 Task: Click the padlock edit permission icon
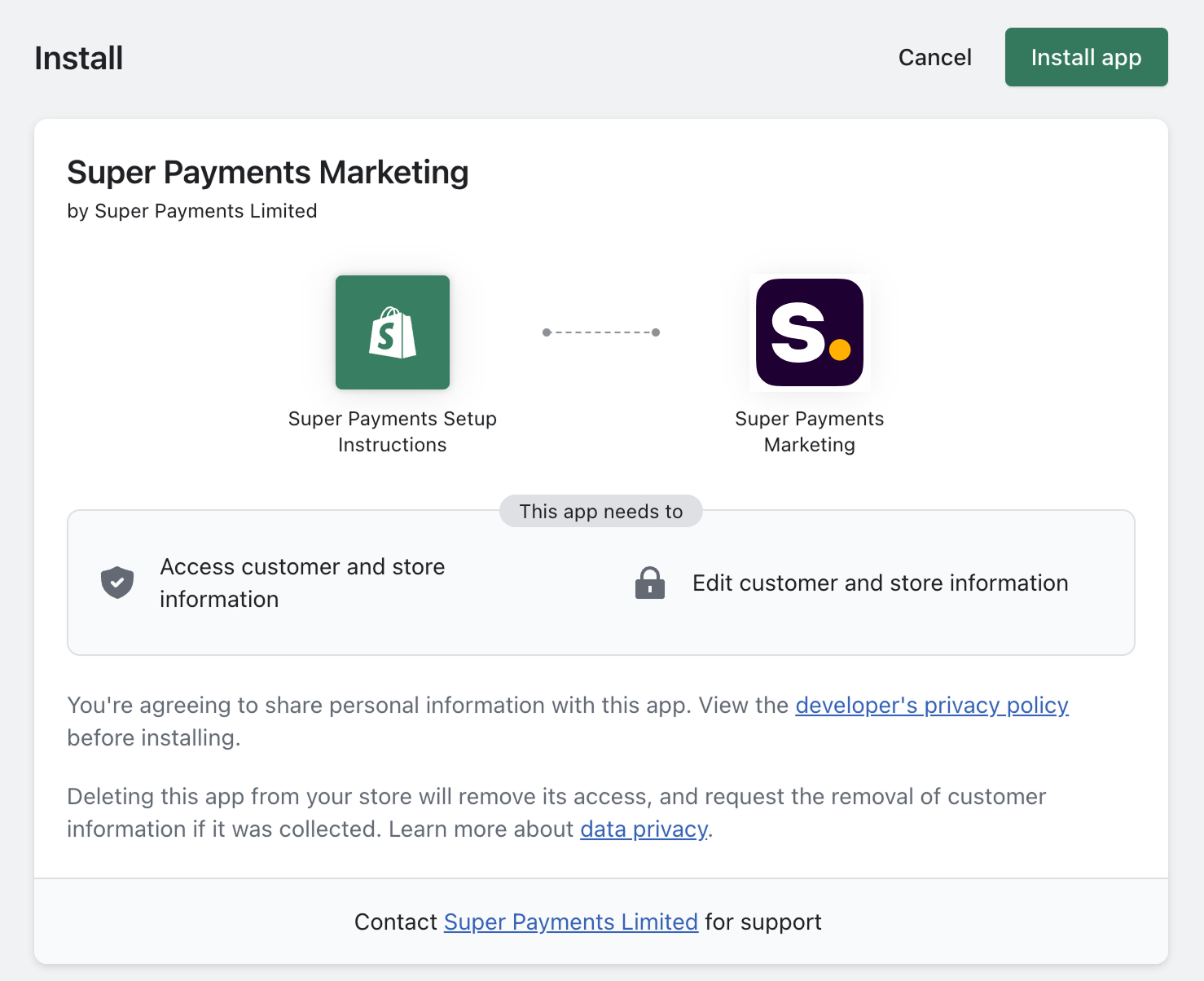pos(650,583)
